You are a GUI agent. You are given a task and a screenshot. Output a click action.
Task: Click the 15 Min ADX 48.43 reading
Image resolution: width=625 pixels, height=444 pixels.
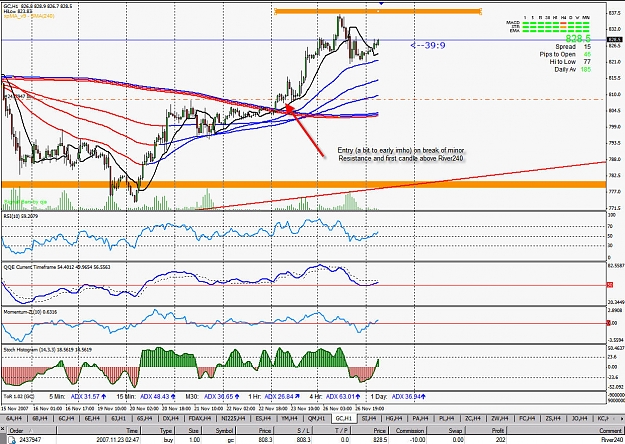point(146,397)
